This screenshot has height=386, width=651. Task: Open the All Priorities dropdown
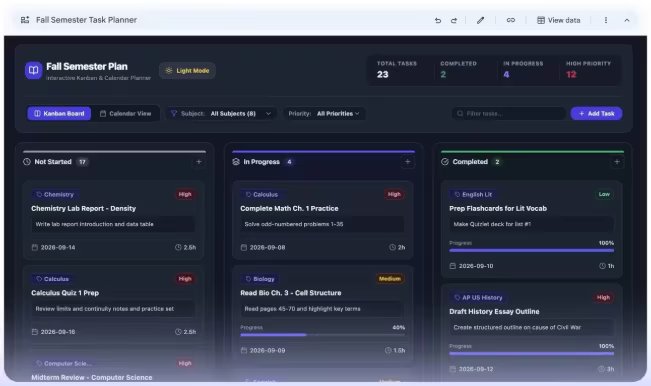click(324, 113)
